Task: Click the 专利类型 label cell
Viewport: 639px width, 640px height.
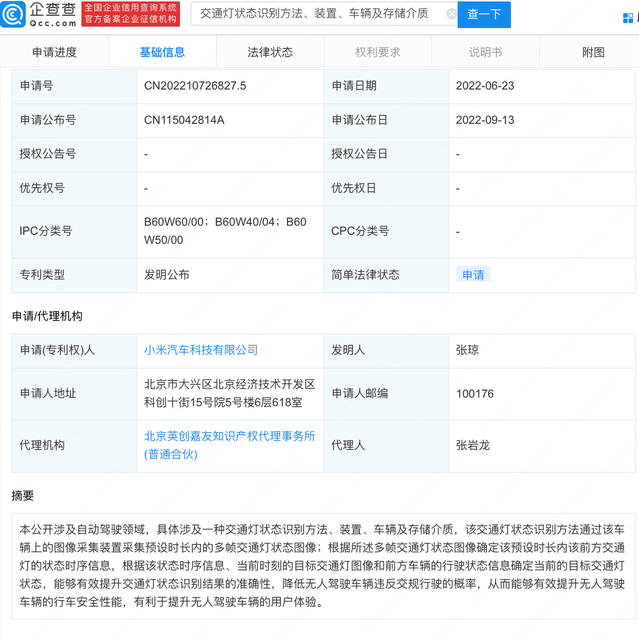Action: (74, 275)
